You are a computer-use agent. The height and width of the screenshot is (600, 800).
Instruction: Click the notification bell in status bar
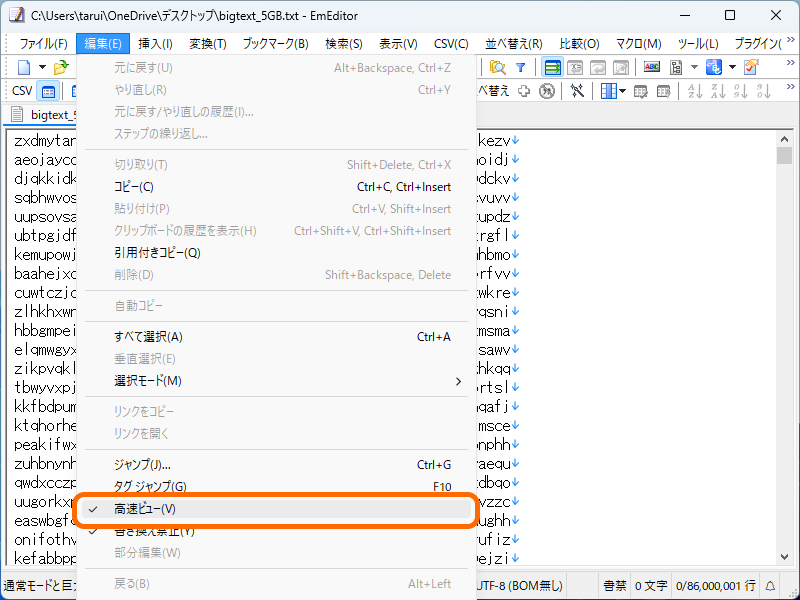[770, 586]
